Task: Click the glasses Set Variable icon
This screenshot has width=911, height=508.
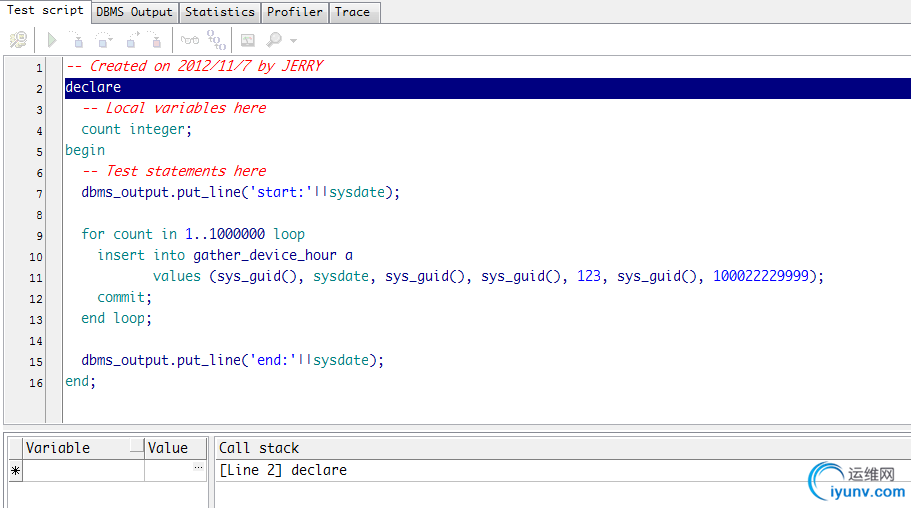Action: [x=189, y=40]
